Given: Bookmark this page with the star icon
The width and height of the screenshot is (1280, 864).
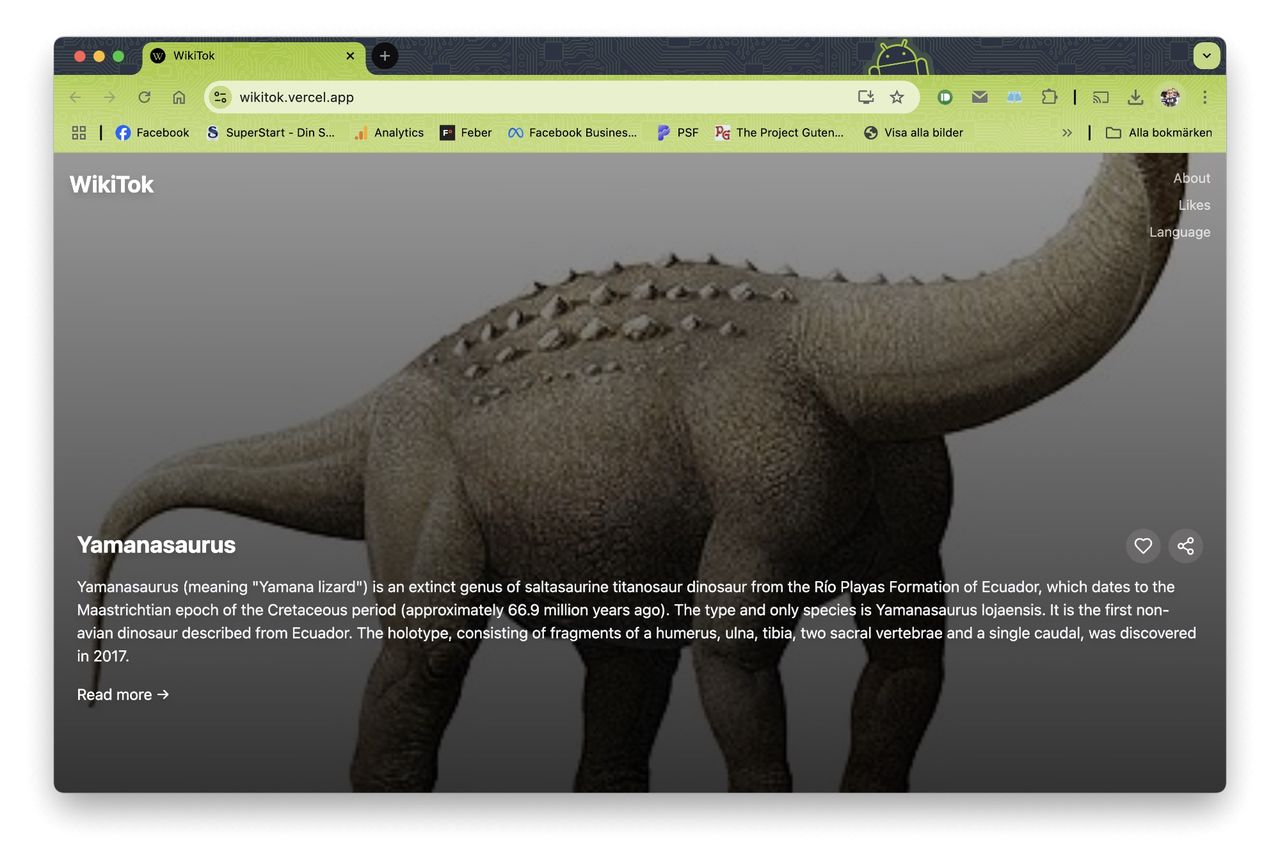Looking at the screenshot, I should click(897, 97).
